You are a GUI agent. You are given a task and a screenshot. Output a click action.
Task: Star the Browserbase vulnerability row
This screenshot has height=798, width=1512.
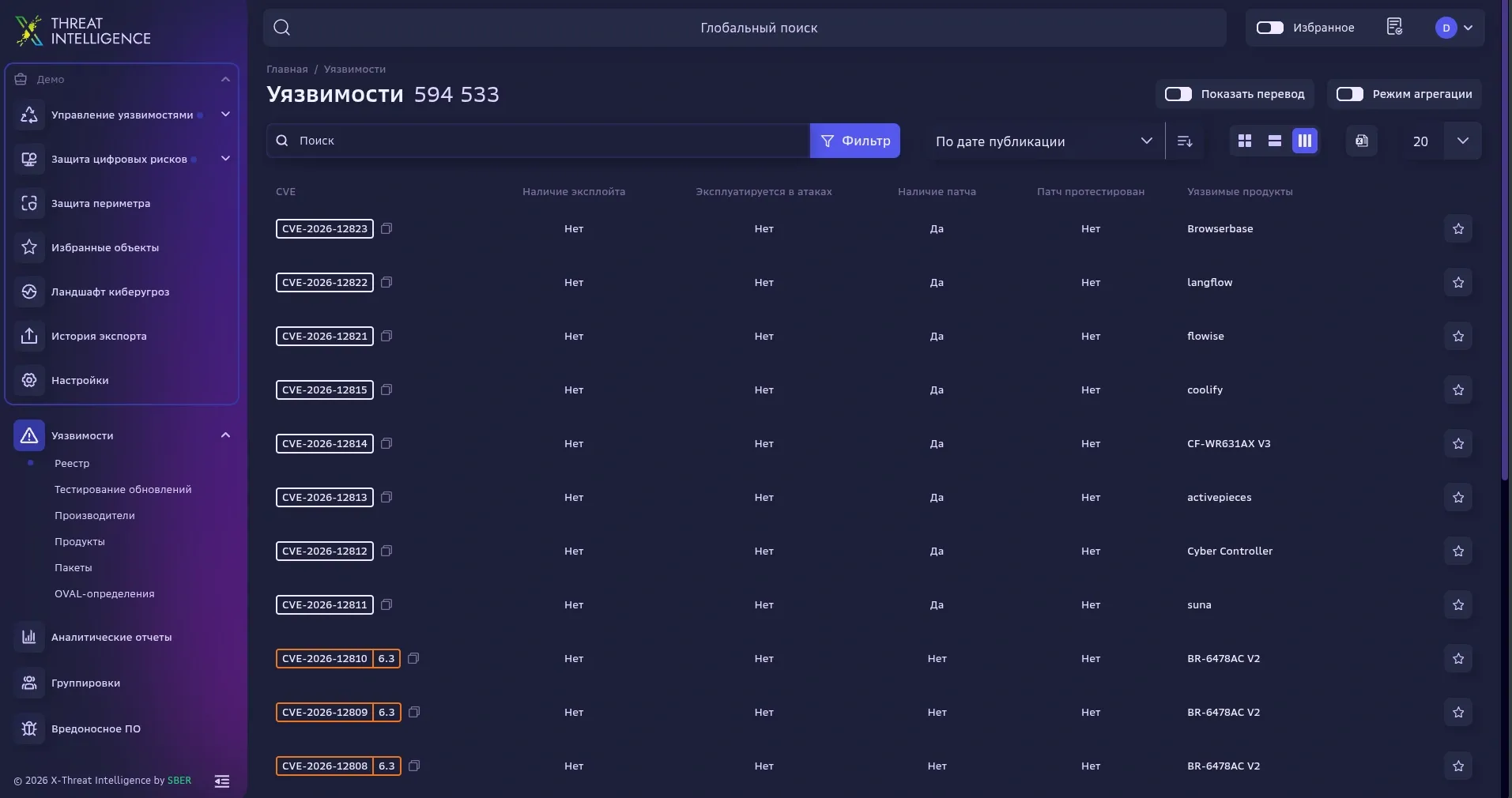pyautogui.click(x=1458, y=229)
